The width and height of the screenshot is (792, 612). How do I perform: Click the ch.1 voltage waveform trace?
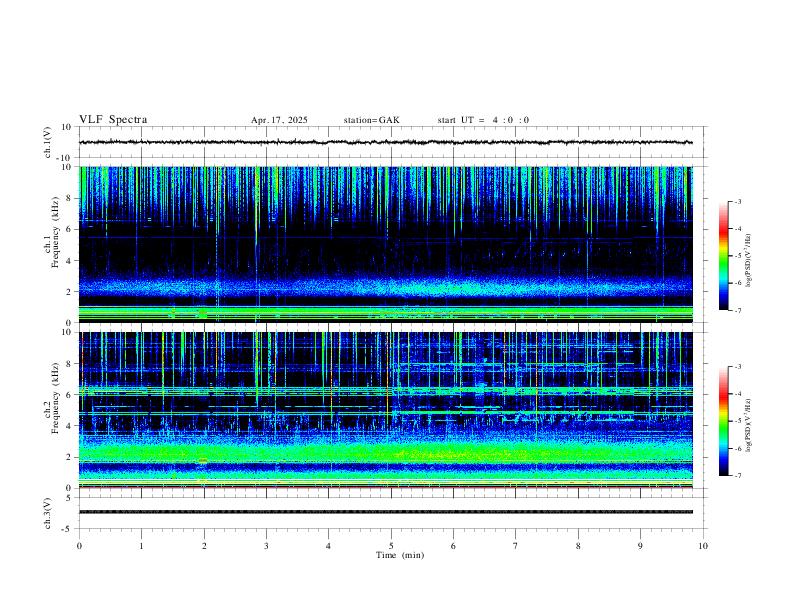point(386,142)
